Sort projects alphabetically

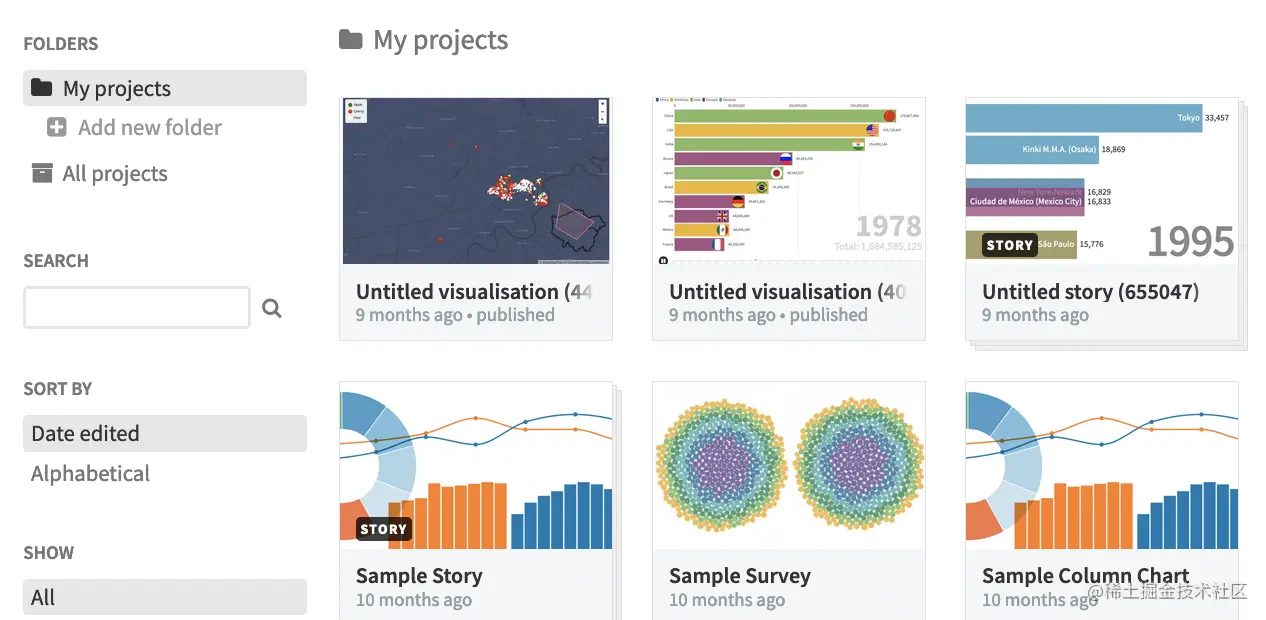coord(90,474)
